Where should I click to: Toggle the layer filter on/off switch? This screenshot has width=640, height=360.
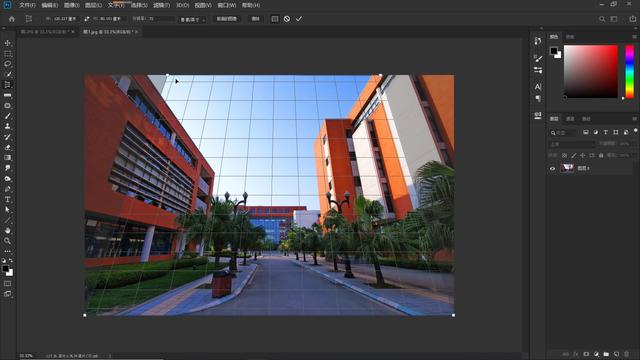click(636, 131)
